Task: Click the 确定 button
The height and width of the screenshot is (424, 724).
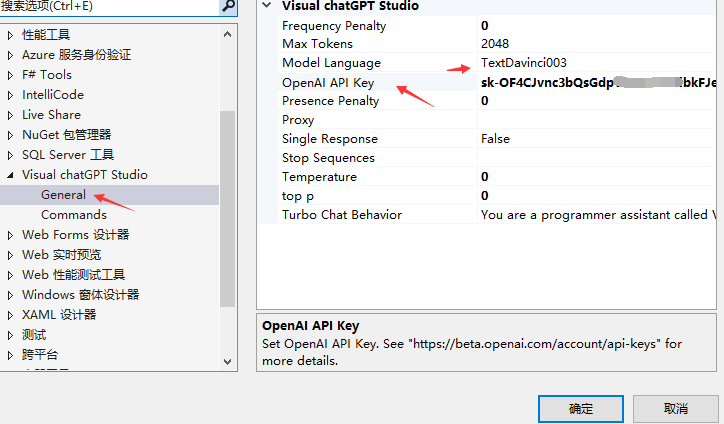Action: [581, 408]
